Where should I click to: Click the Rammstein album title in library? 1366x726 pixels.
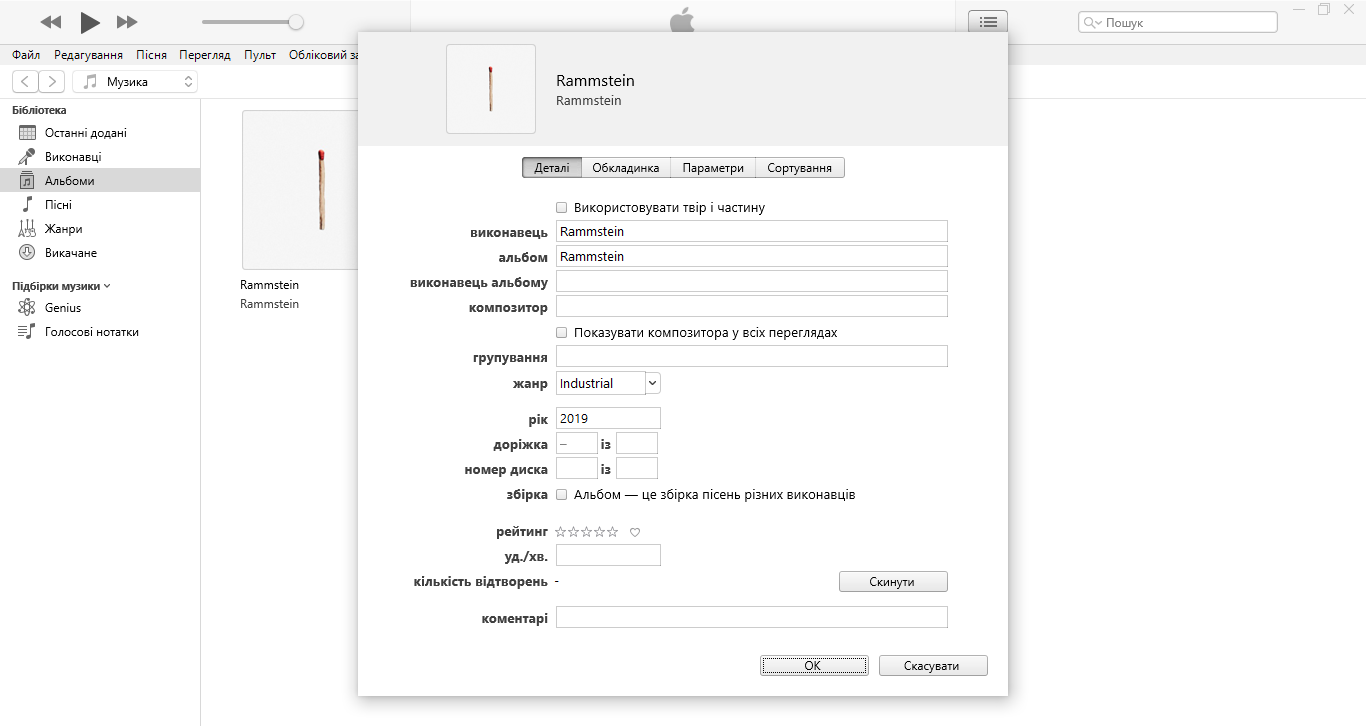(x=270, y=285)
